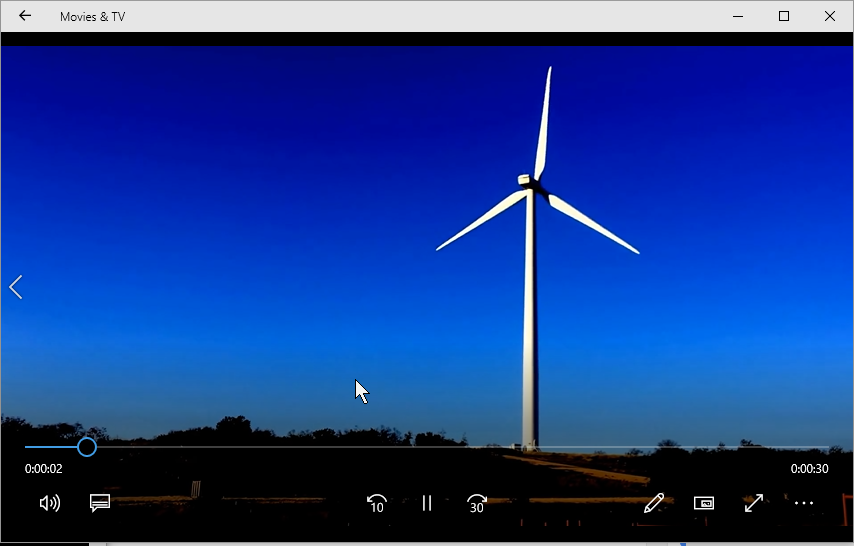Click the back arrow in the title bar
Image resolution: width=854 pixels, height=546 pixels.
point(25,16)
